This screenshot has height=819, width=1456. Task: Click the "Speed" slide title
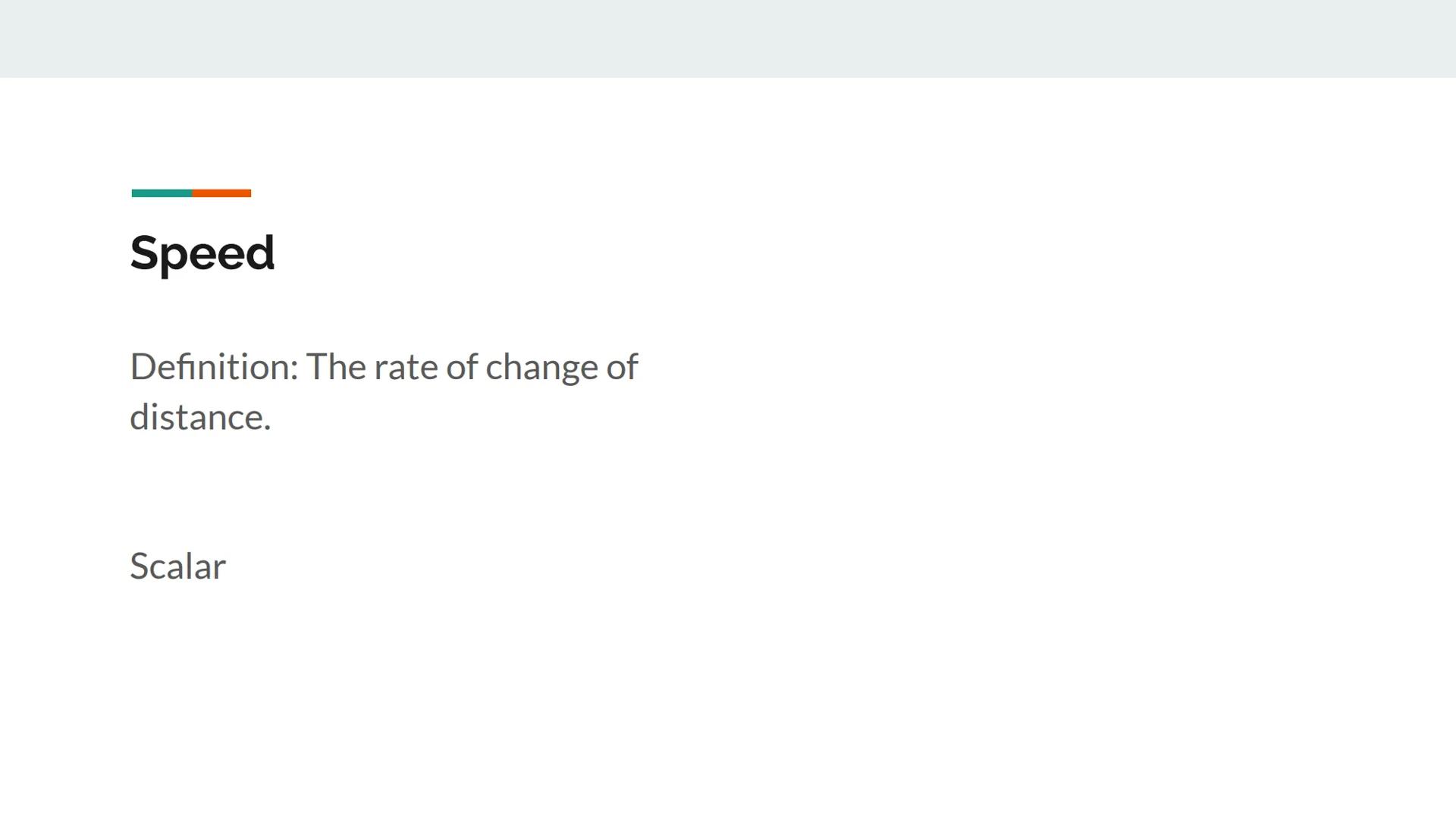point(202,253)
